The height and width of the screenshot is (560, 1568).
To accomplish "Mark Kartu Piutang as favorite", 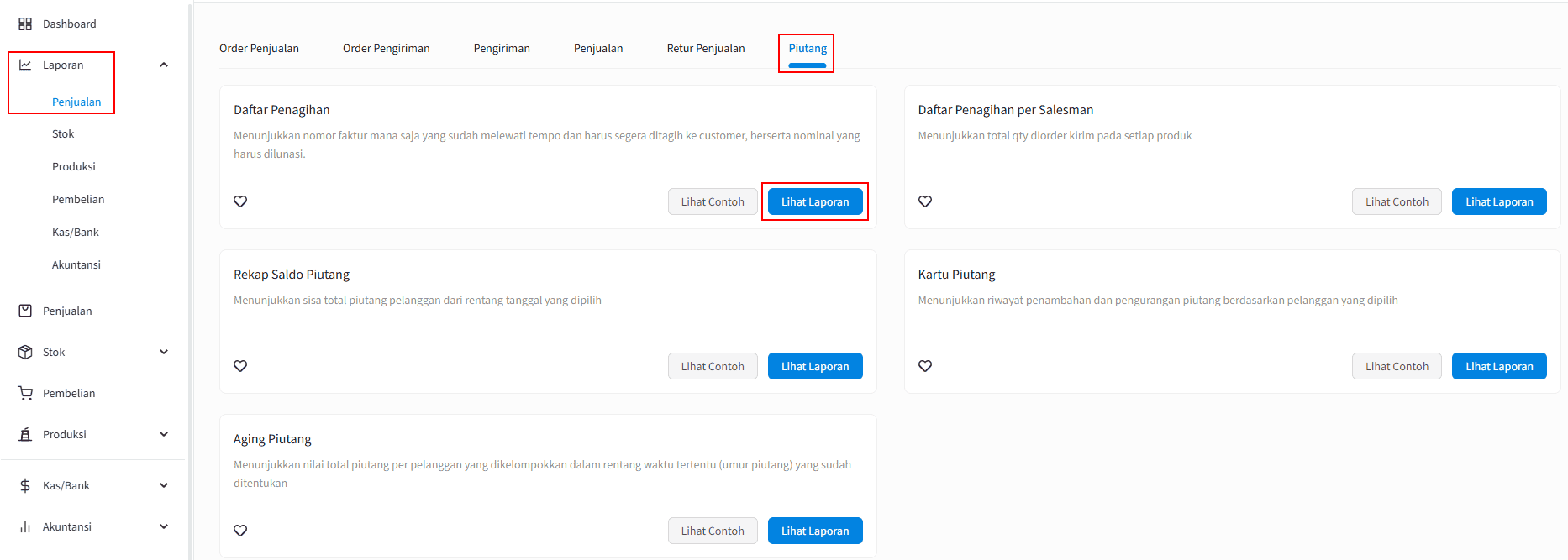I will click(x=925, y=366).
